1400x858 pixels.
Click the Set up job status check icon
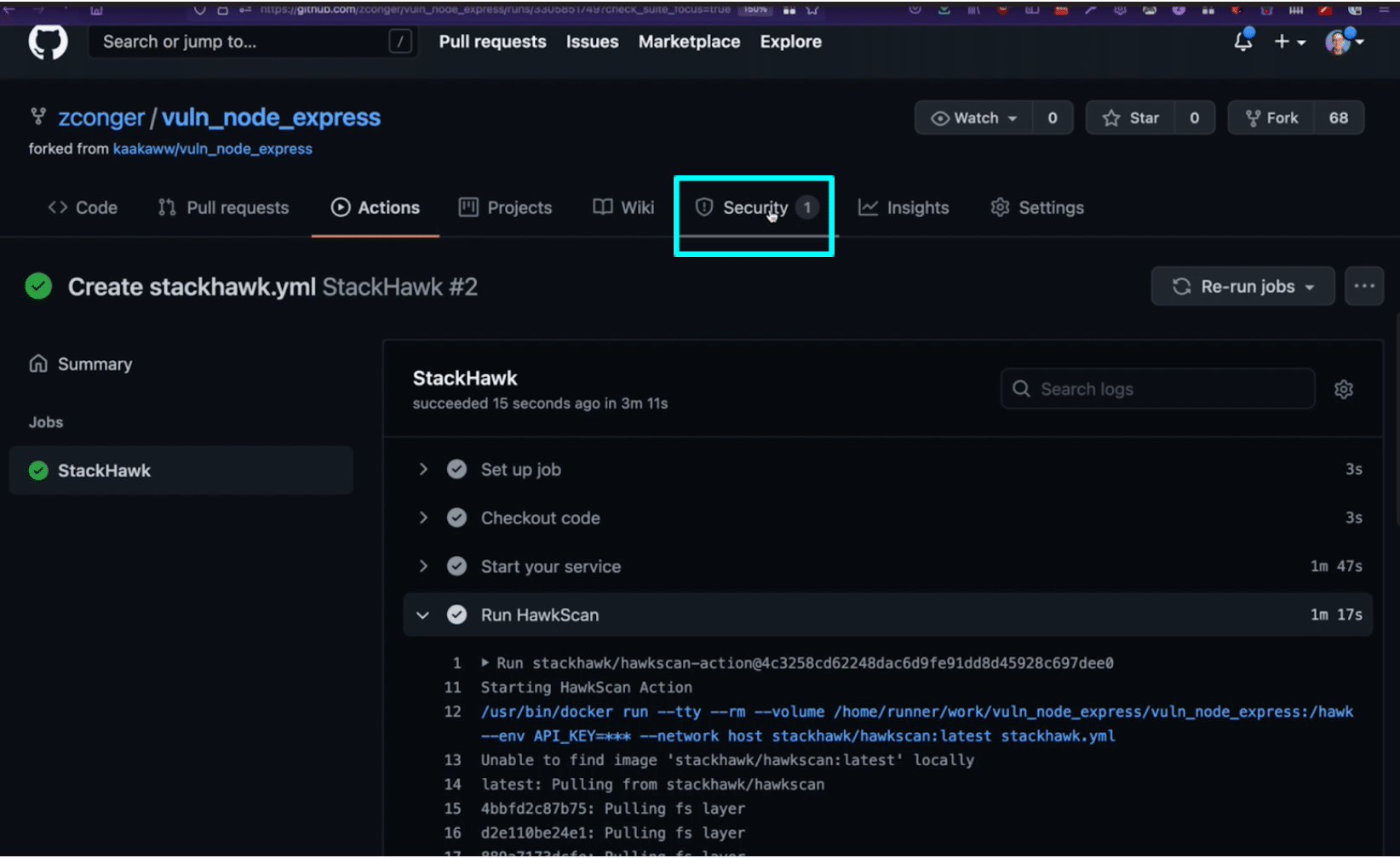click(457, 470)
